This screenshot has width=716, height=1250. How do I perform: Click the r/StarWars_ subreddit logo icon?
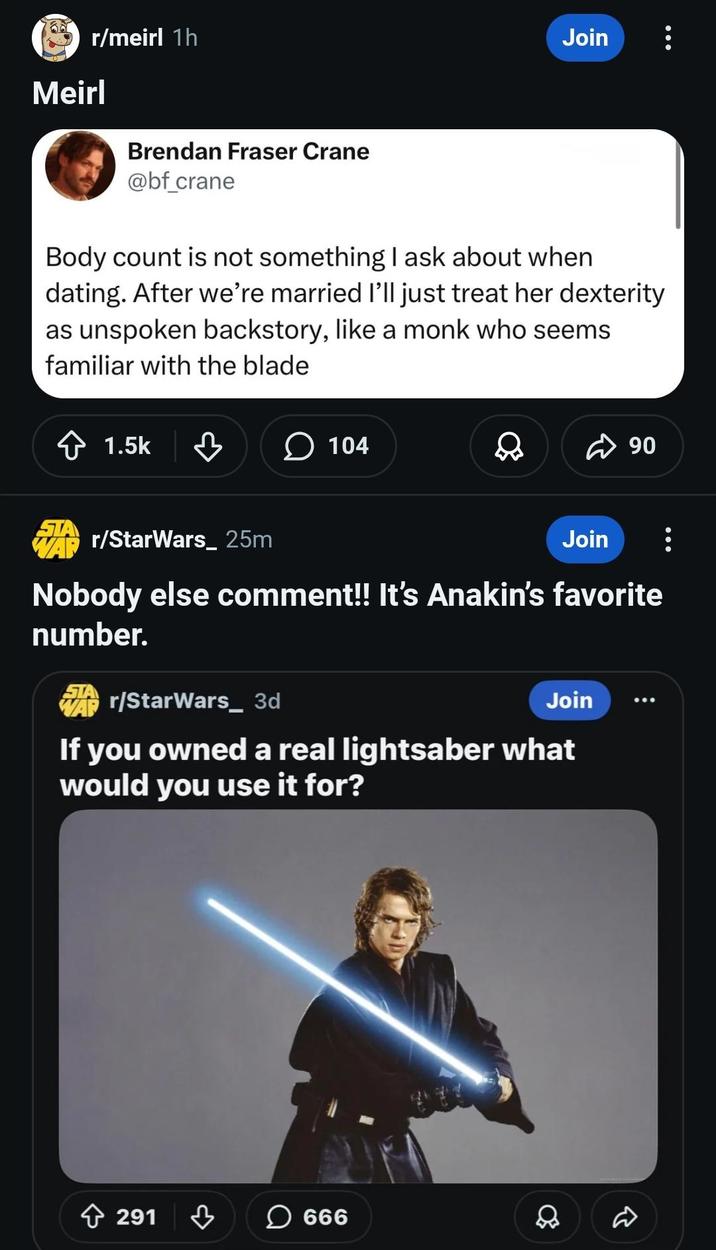(54, 539)
